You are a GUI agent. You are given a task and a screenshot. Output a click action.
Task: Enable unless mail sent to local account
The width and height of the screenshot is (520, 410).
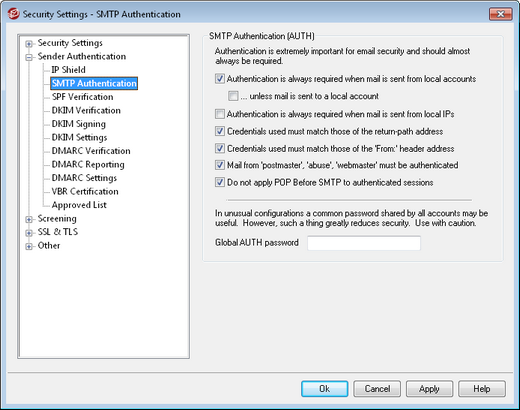point(233,96)
